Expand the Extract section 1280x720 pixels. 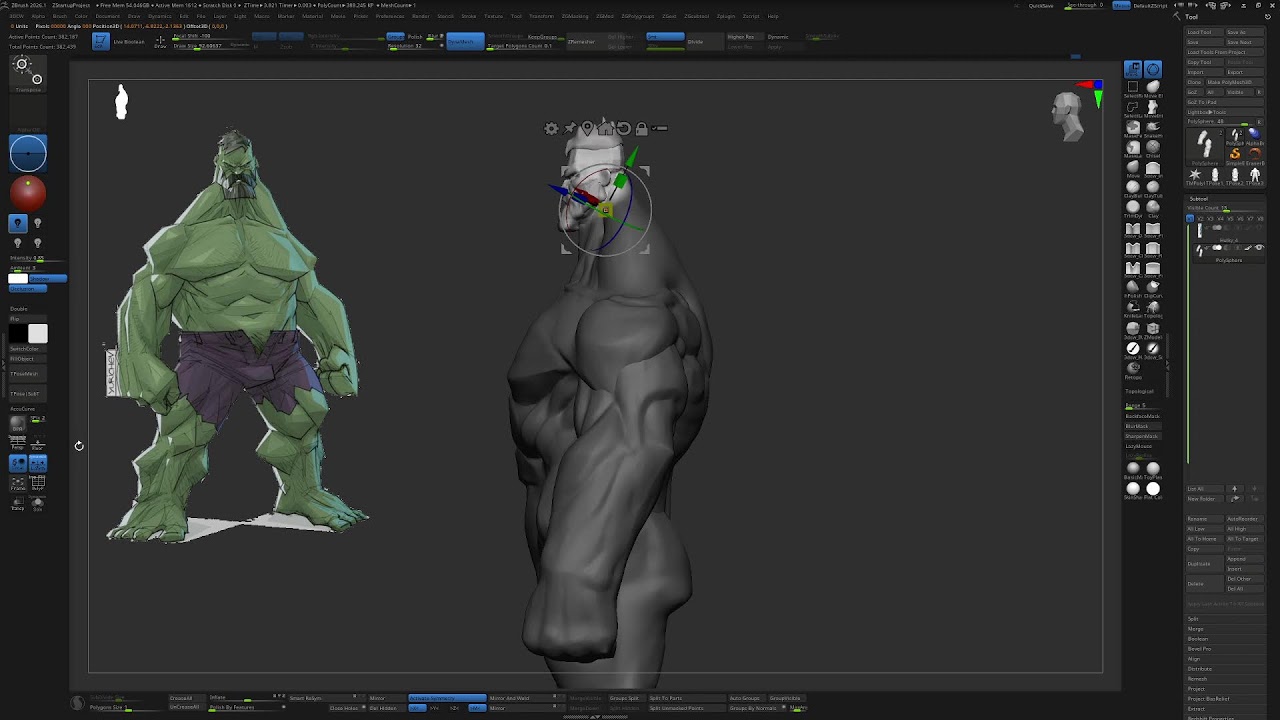click(x=1225, y=709)
